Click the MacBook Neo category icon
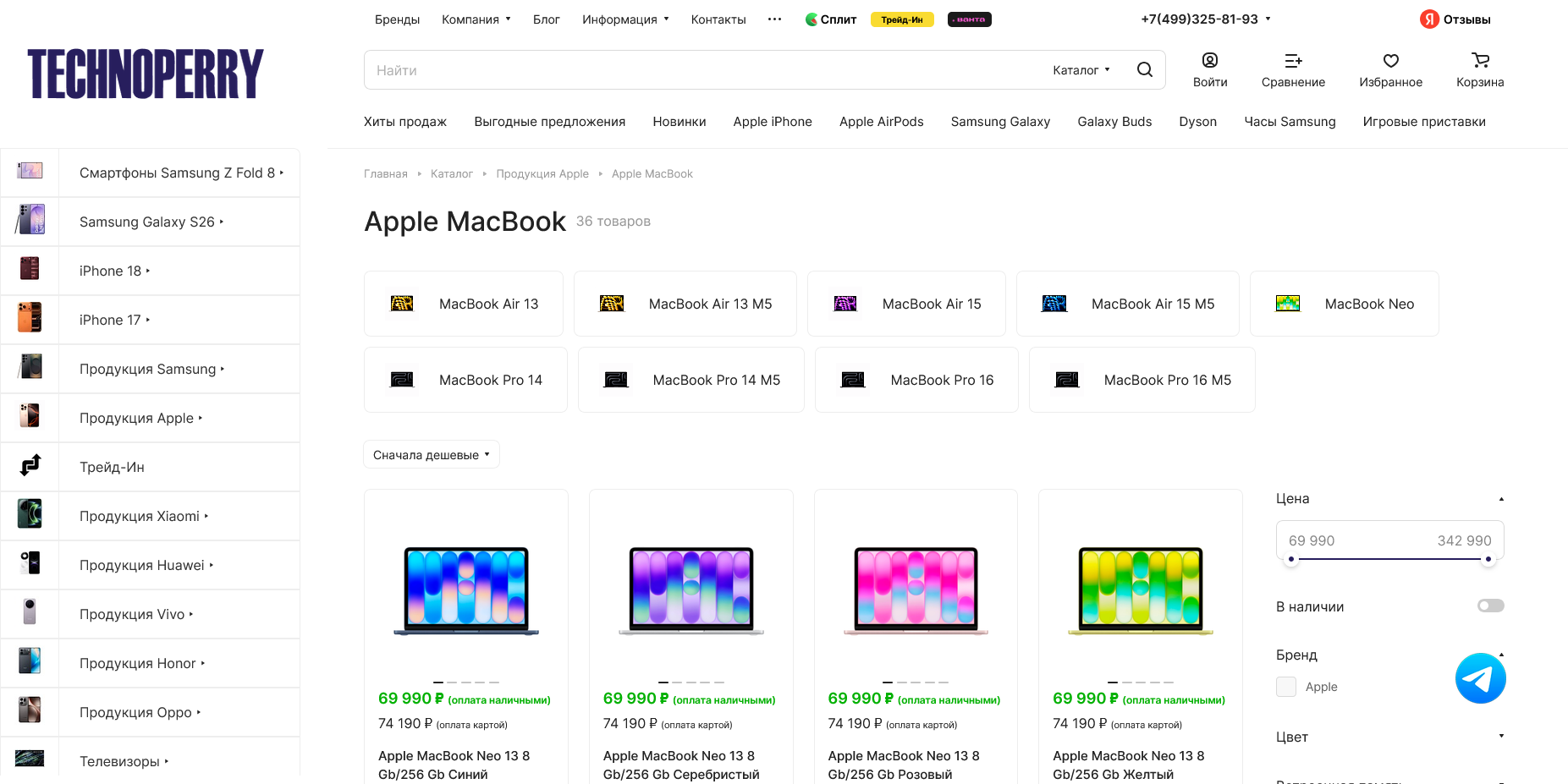The height and width of the screenshot is (784, 1568). (x=1288, y=304)
